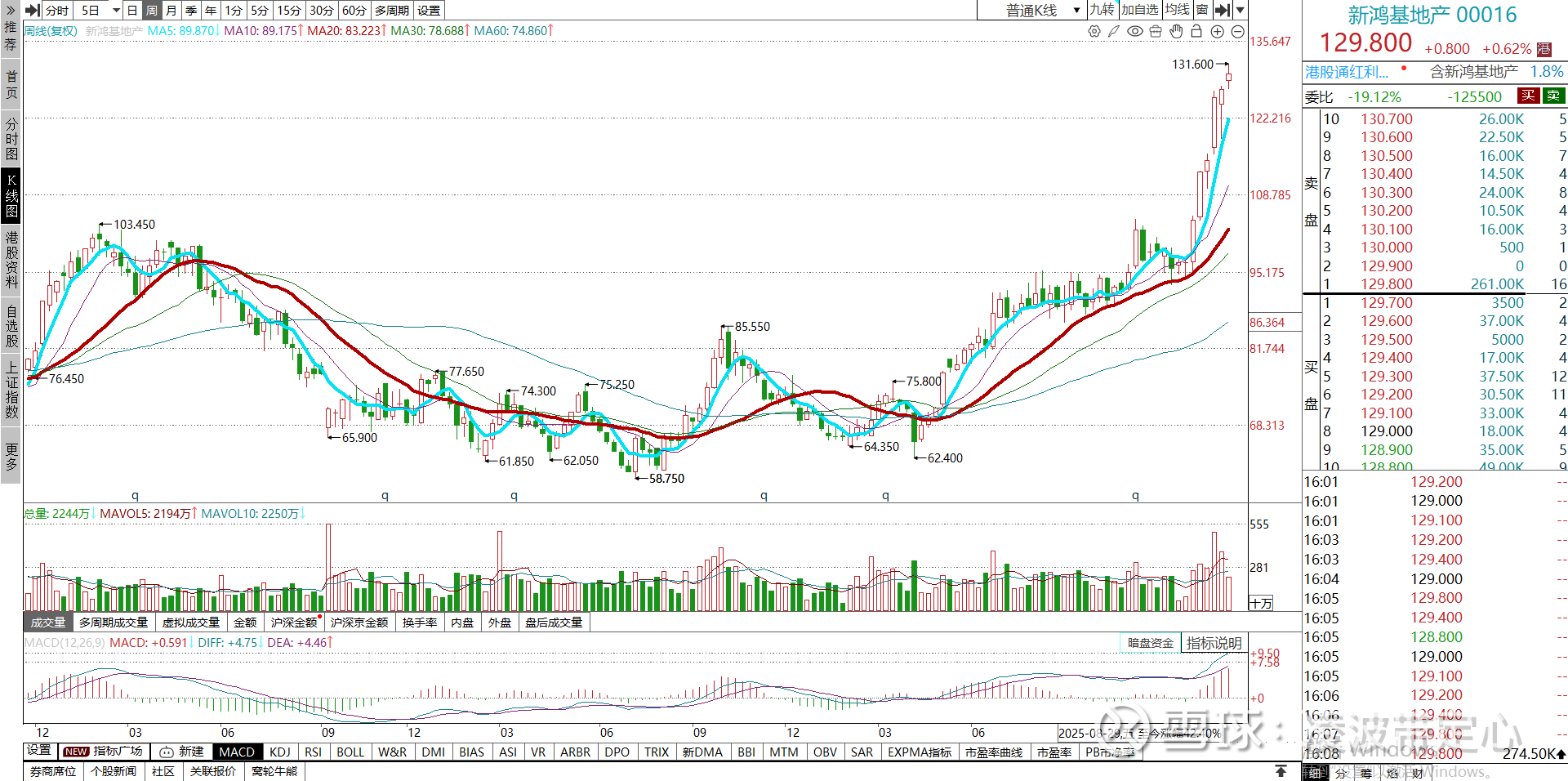Toggle the 均线 moving average button

click(1177, 10)
